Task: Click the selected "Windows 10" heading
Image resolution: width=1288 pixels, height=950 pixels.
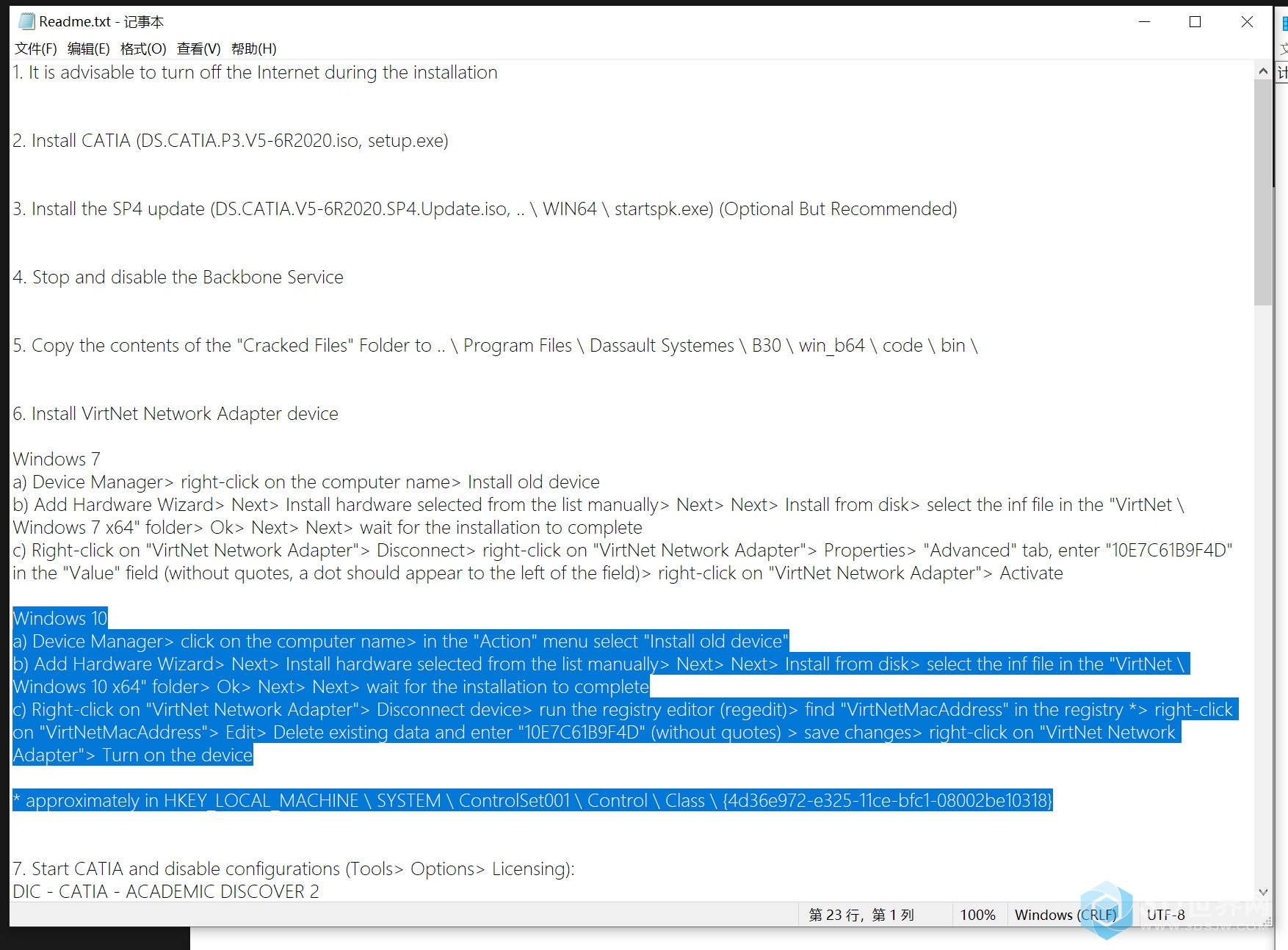Action: (60, 619)
